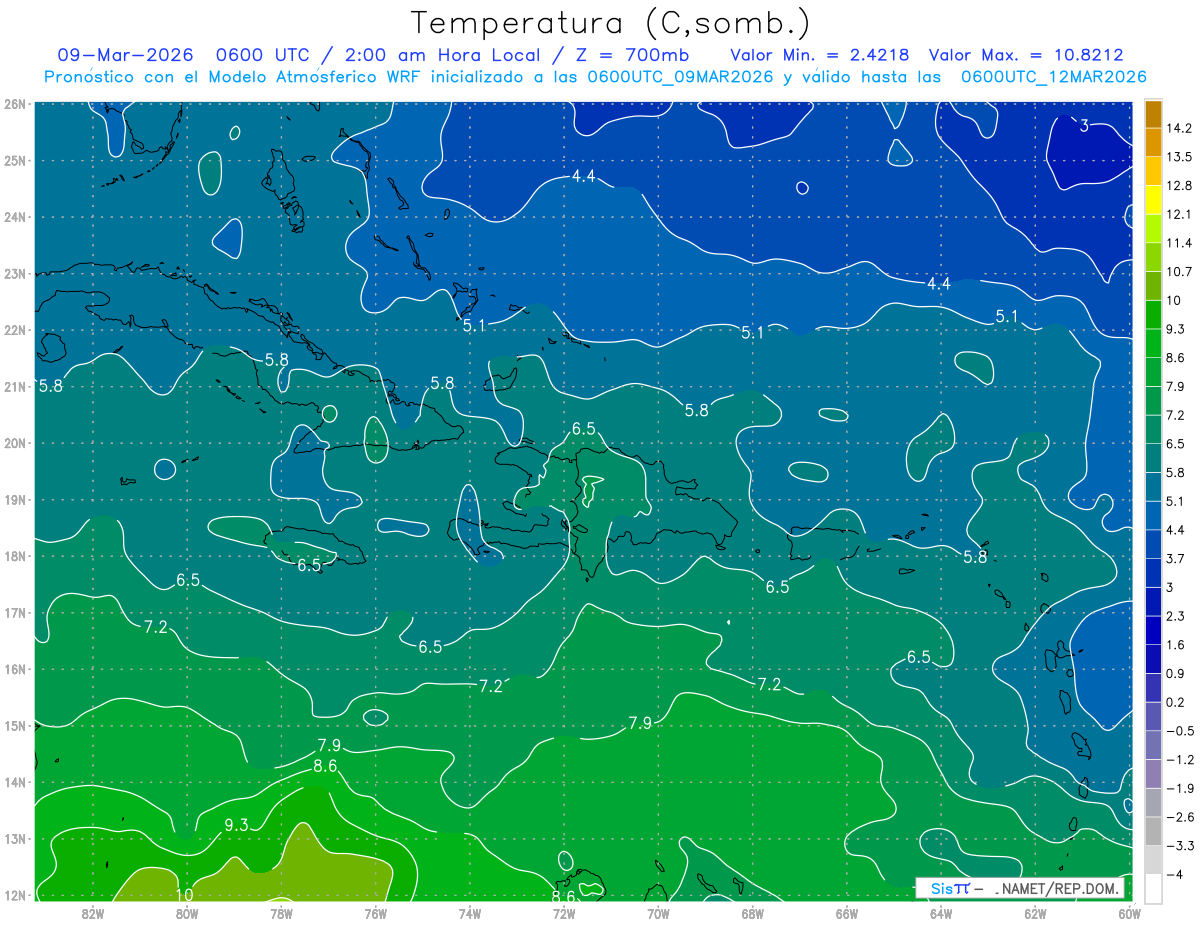1200x927 pixels.
Task: Click the 64W longitude axis label
Action: tap(940, 913)
